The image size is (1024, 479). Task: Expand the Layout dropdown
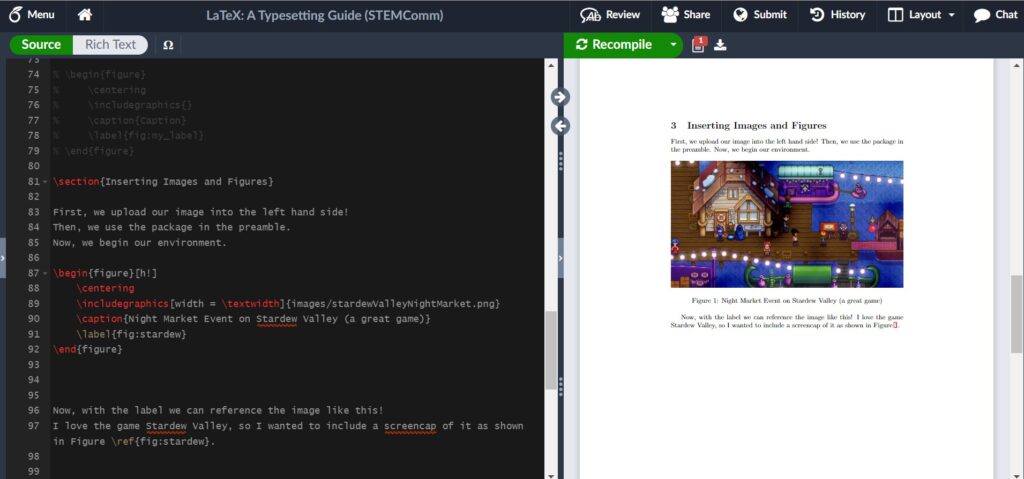(x=921, y=15)
